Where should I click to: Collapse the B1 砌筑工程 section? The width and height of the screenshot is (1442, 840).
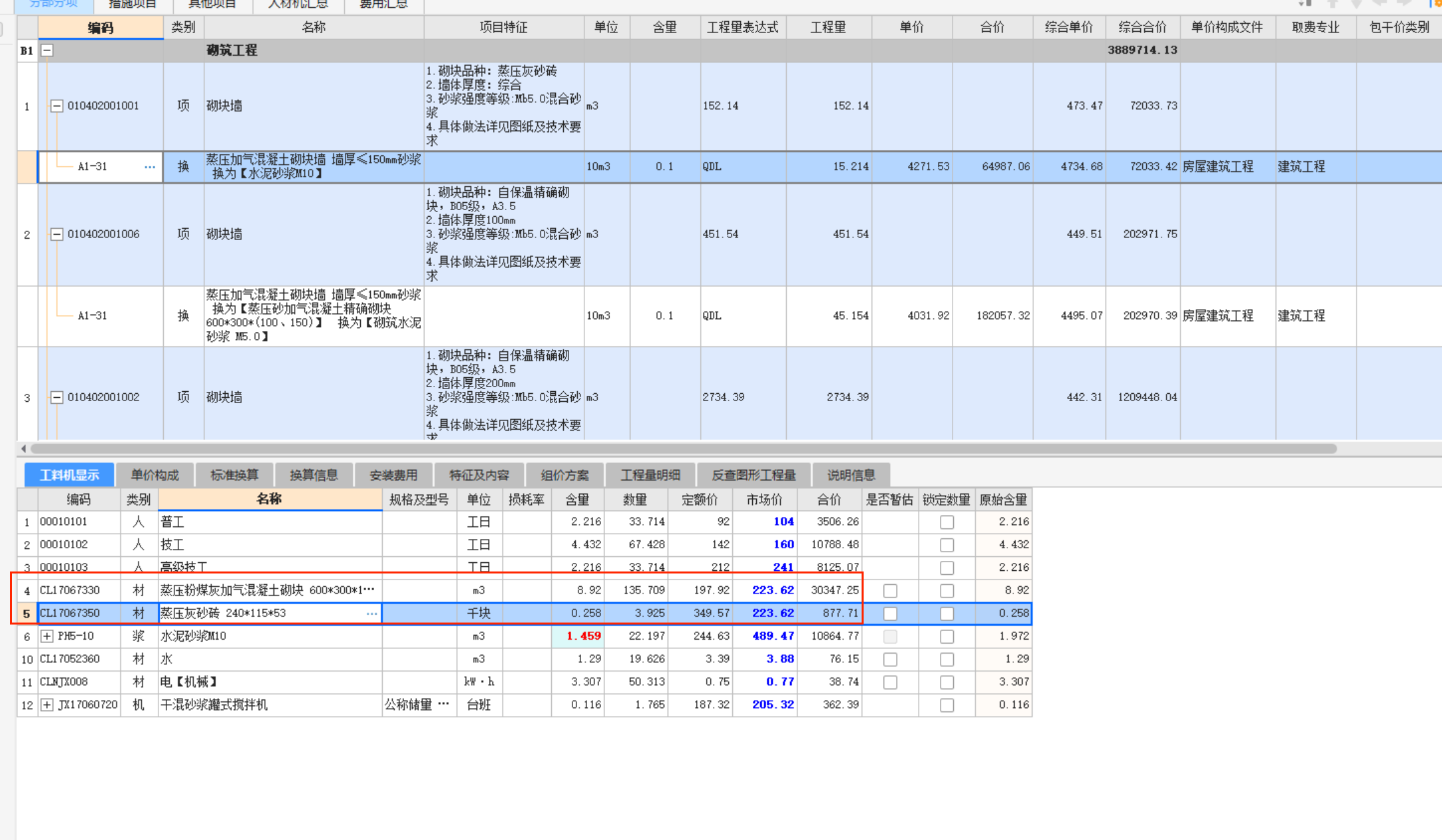pos(47,50)
